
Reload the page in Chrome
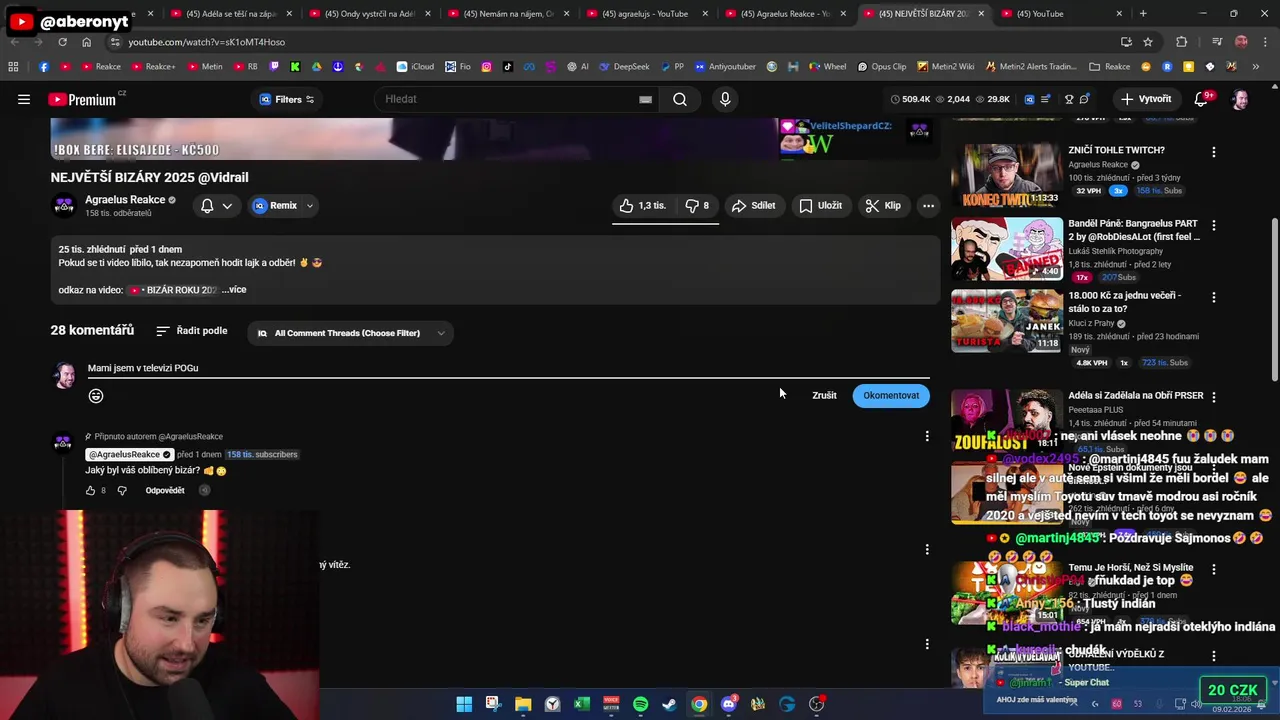pyautogui.click(x=62, y=42)
